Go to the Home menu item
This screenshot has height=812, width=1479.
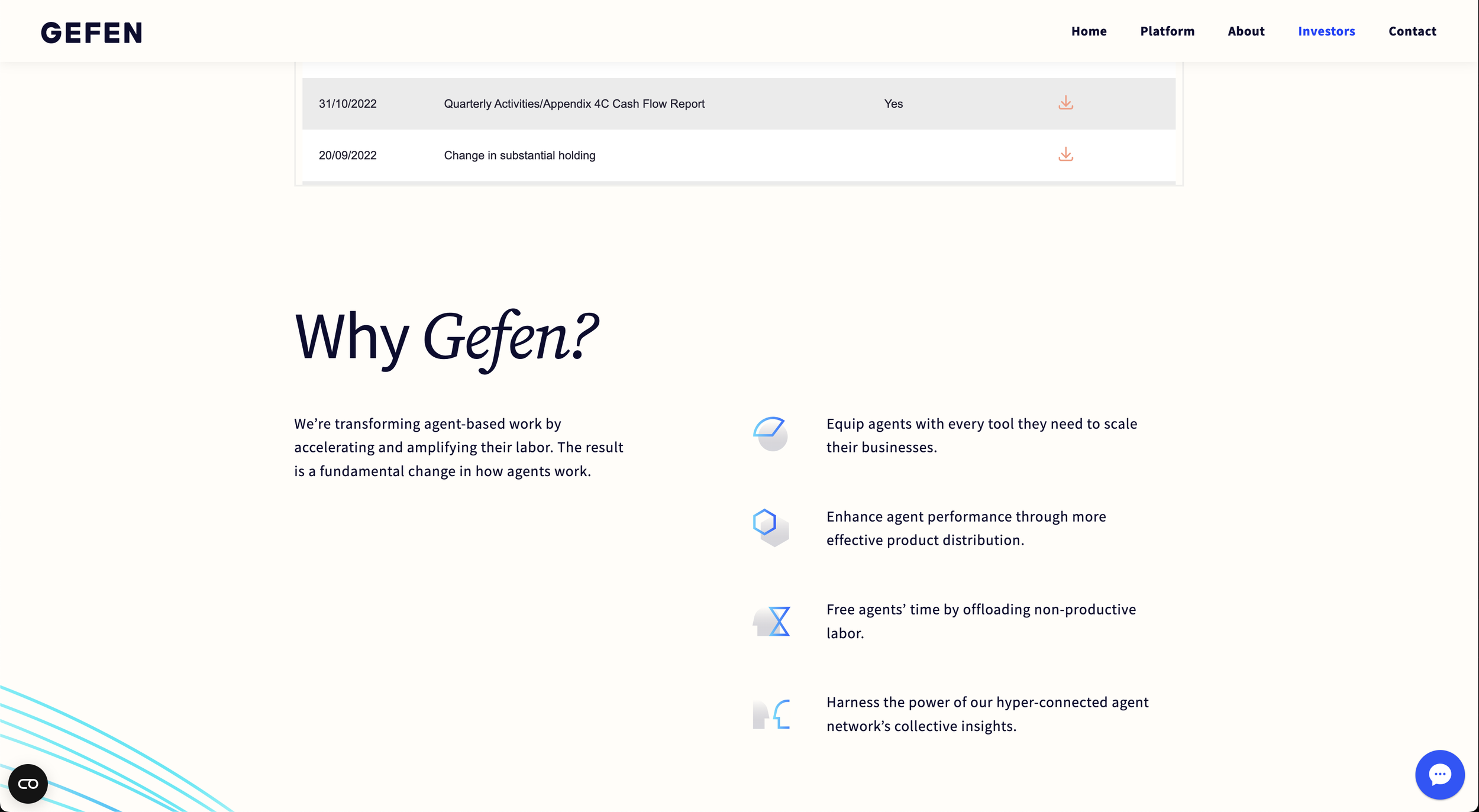(x=1089, y=31)
